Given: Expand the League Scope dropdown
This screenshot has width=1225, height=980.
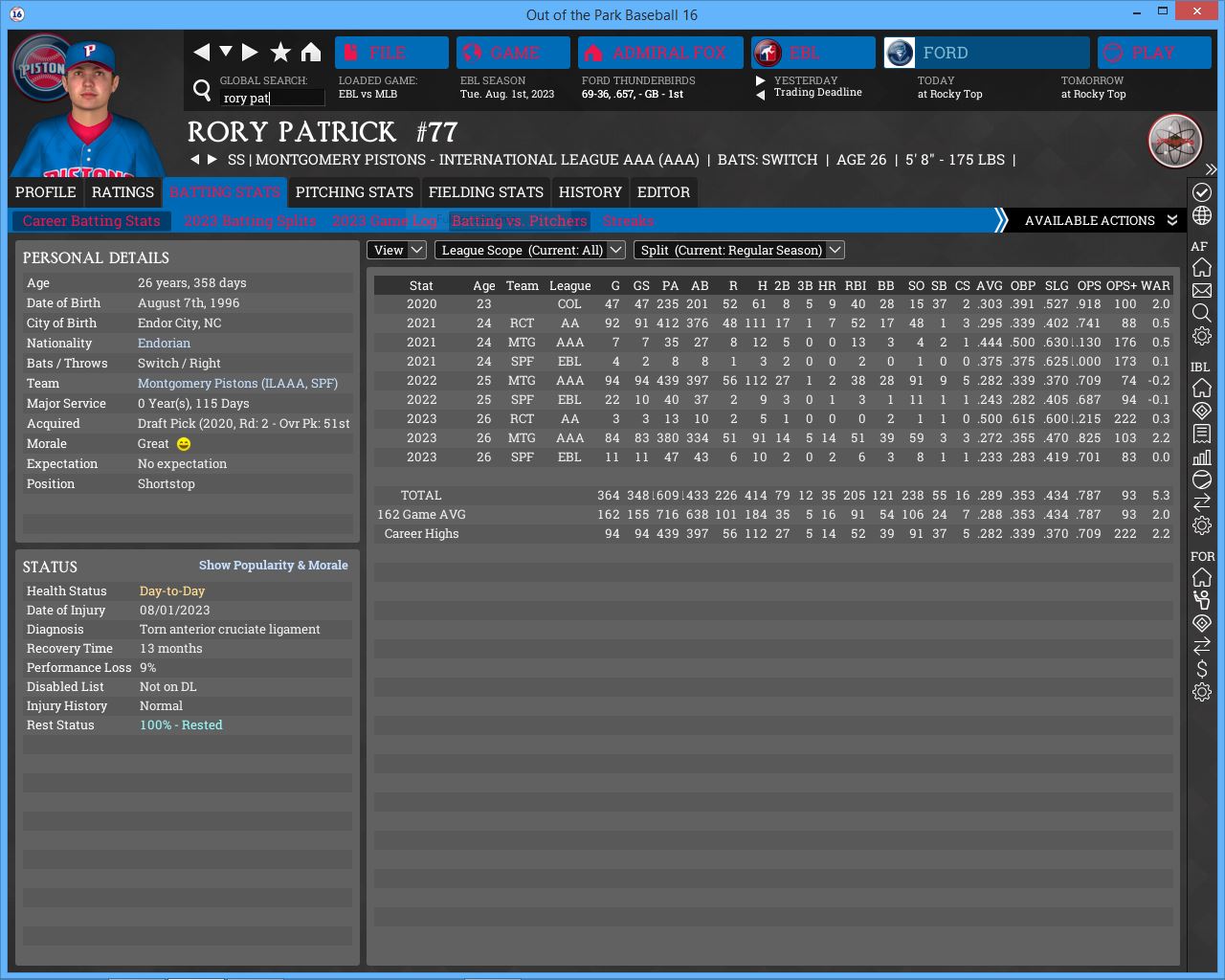Looking at the screenshot, I should [529, 250].
